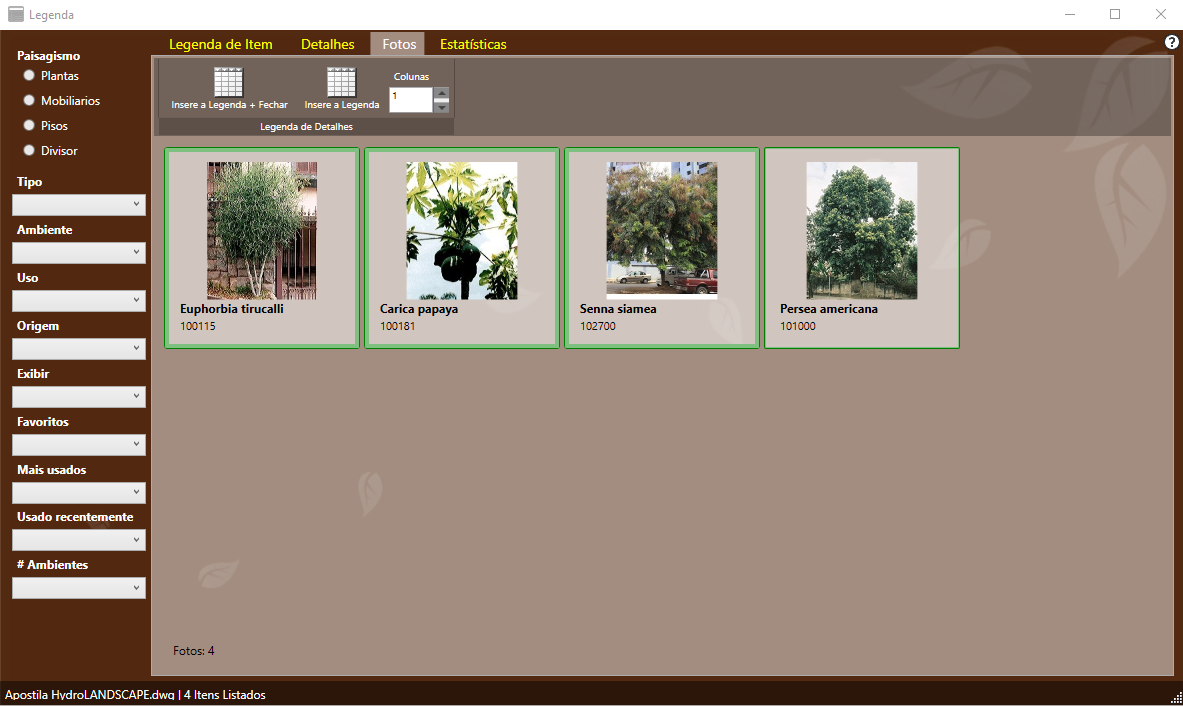Select the Euphorbia tirucalli photo card
This screenshot has height=706, width=1183.
pyautogui.click(x=262, y=248)
